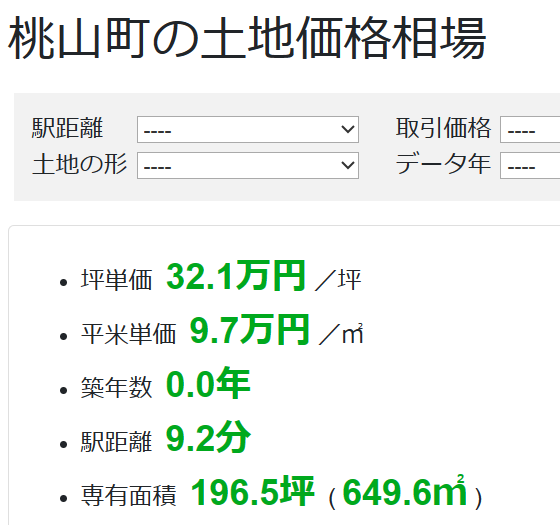This screenshot has height=525, width=560.
Task: Click the 196.5坪 area value
Action: (x=252, y=492)
